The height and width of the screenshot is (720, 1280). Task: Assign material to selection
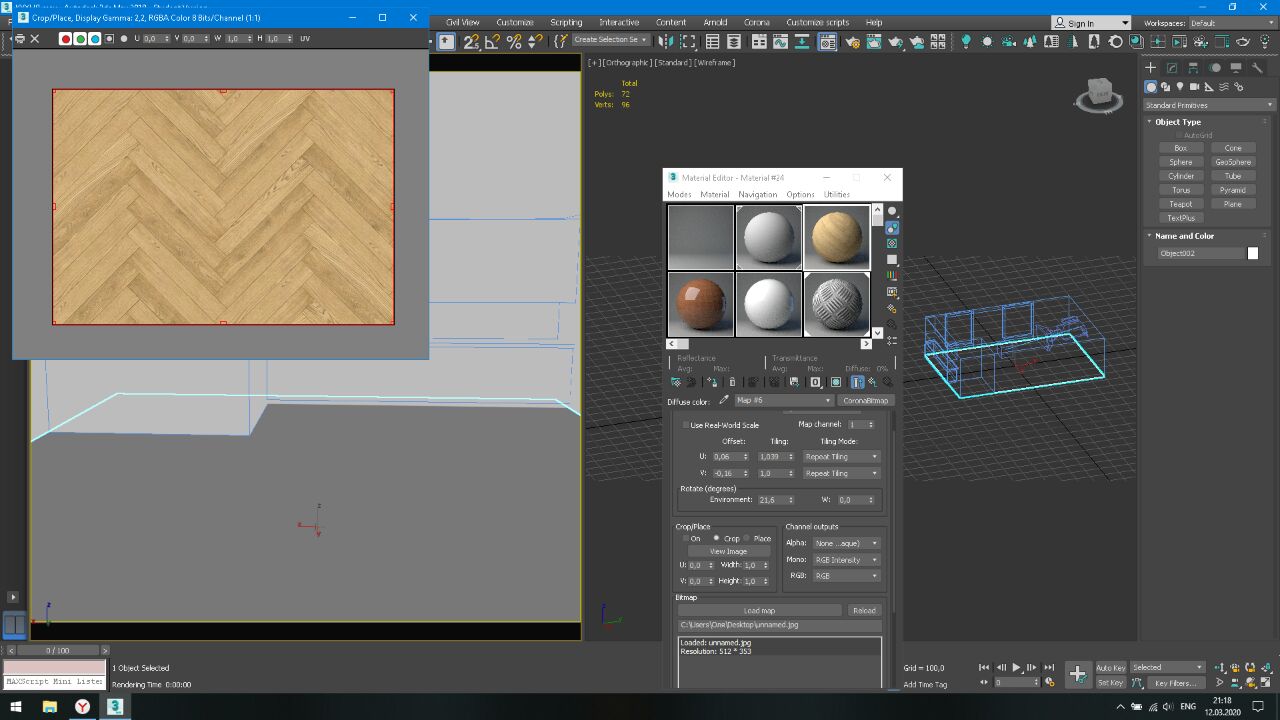click(713, 382)
